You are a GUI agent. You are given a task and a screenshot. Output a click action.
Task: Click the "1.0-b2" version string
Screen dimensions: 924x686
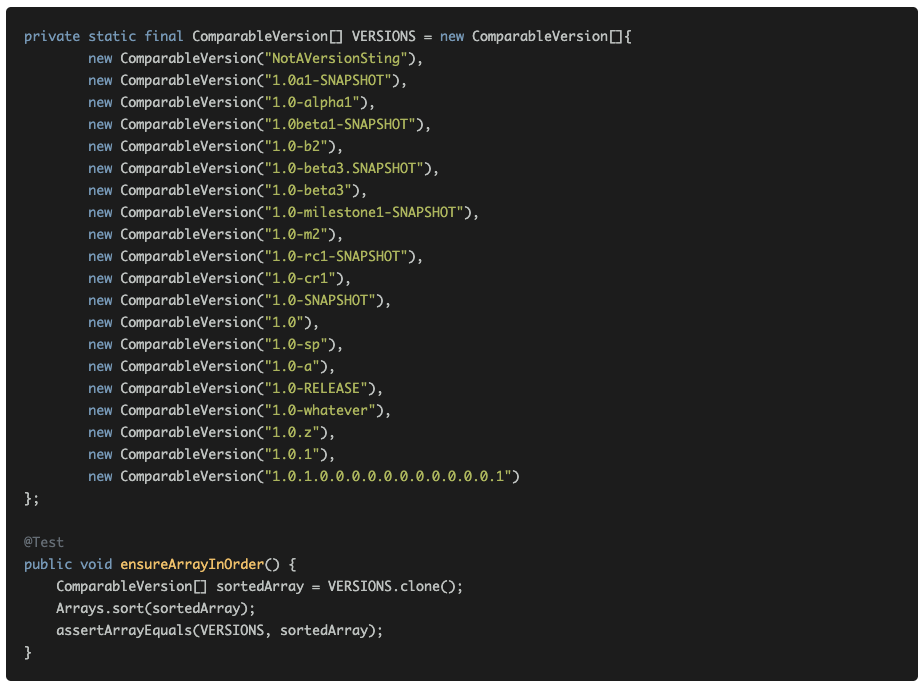point(296,146)
